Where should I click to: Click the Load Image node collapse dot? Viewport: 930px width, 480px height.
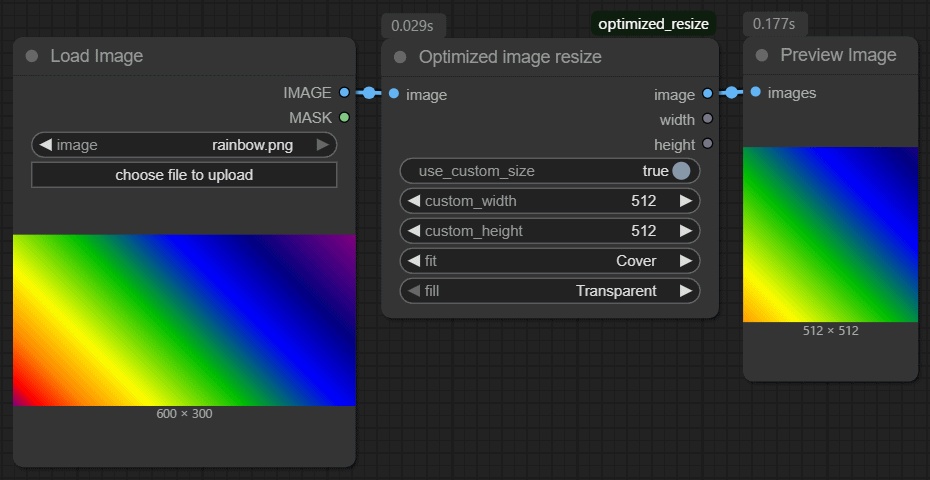click(32, 56)
